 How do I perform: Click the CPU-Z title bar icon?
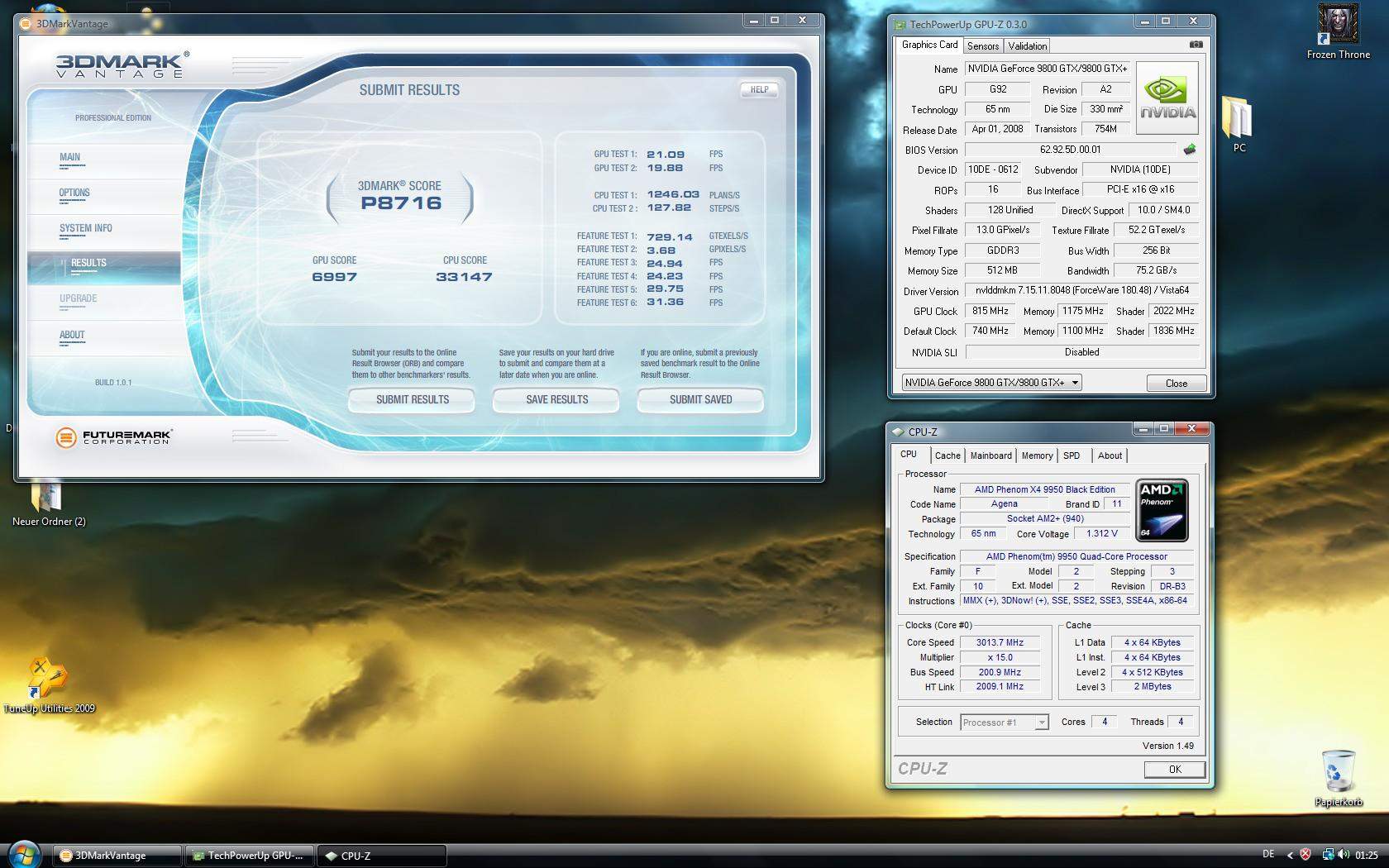(898, 432)
